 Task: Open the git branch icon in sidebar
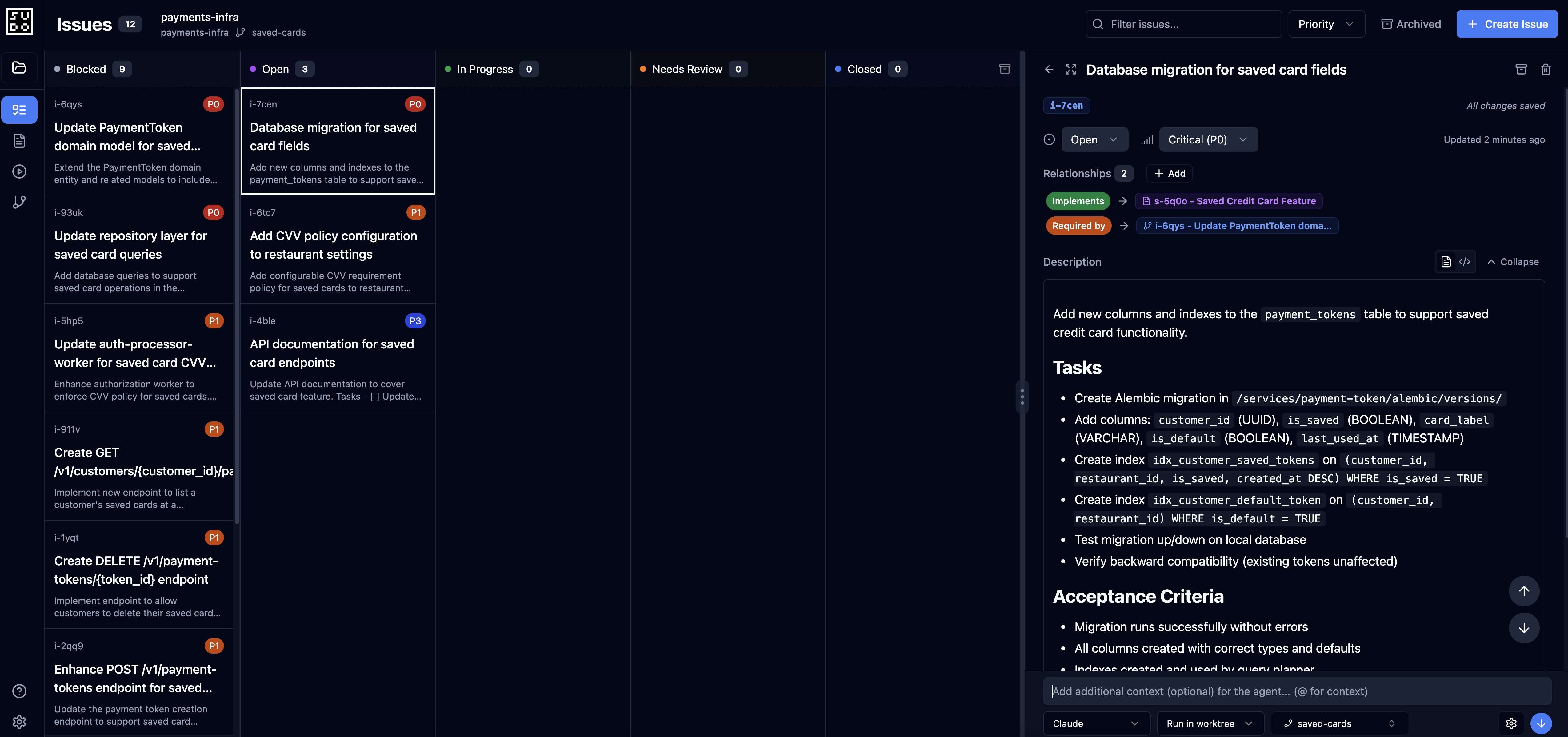[19, 202]
